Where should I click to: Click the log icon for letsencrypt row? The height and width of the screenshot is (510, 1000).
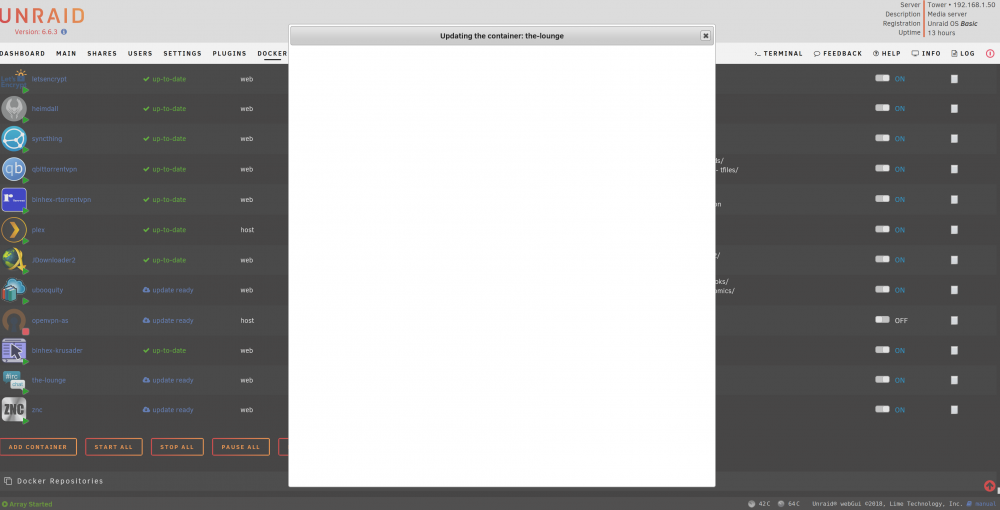[x=954, y=79]
